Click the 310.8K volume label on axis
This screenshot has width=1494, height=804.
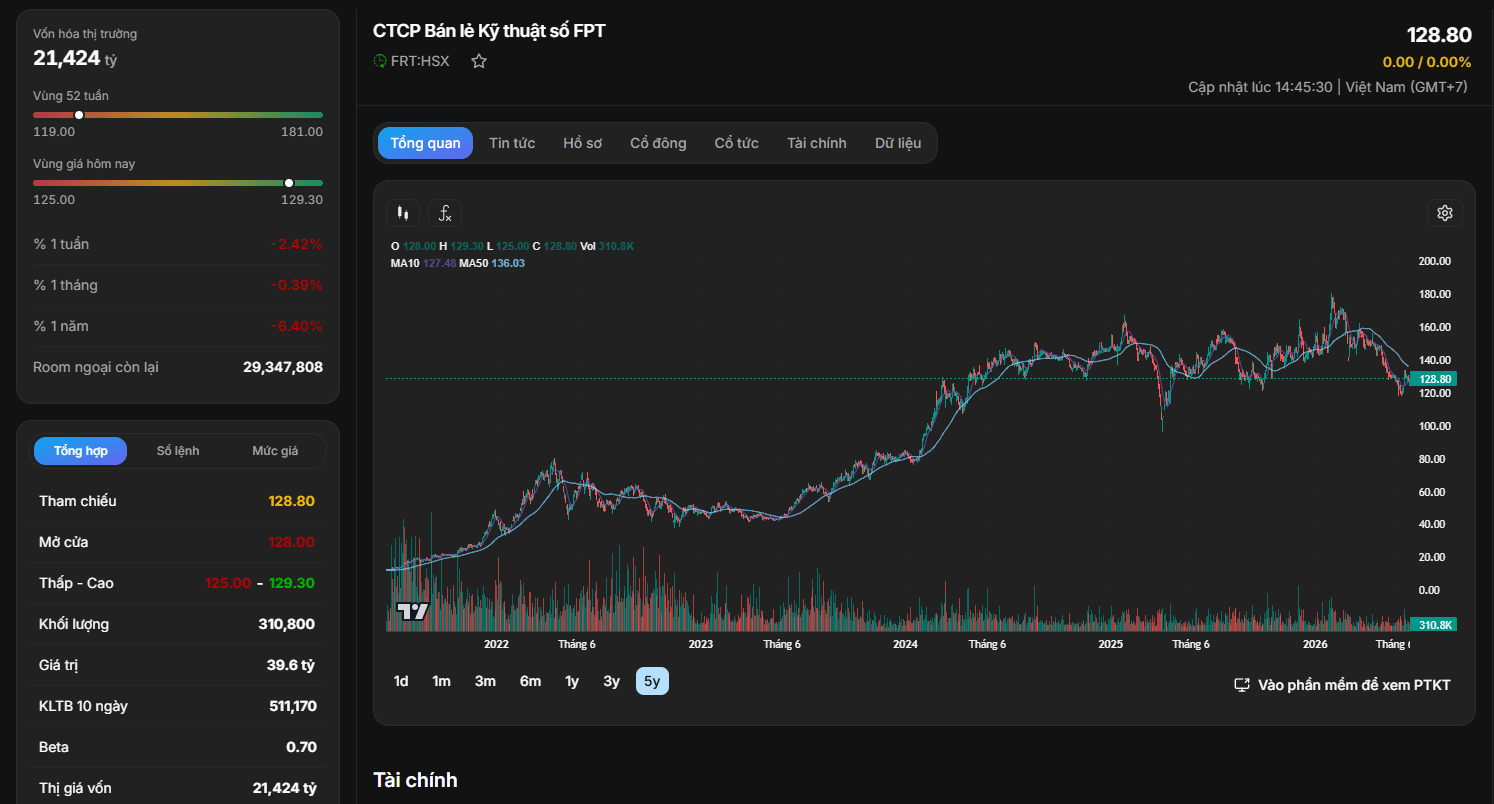pos(1435,625)
